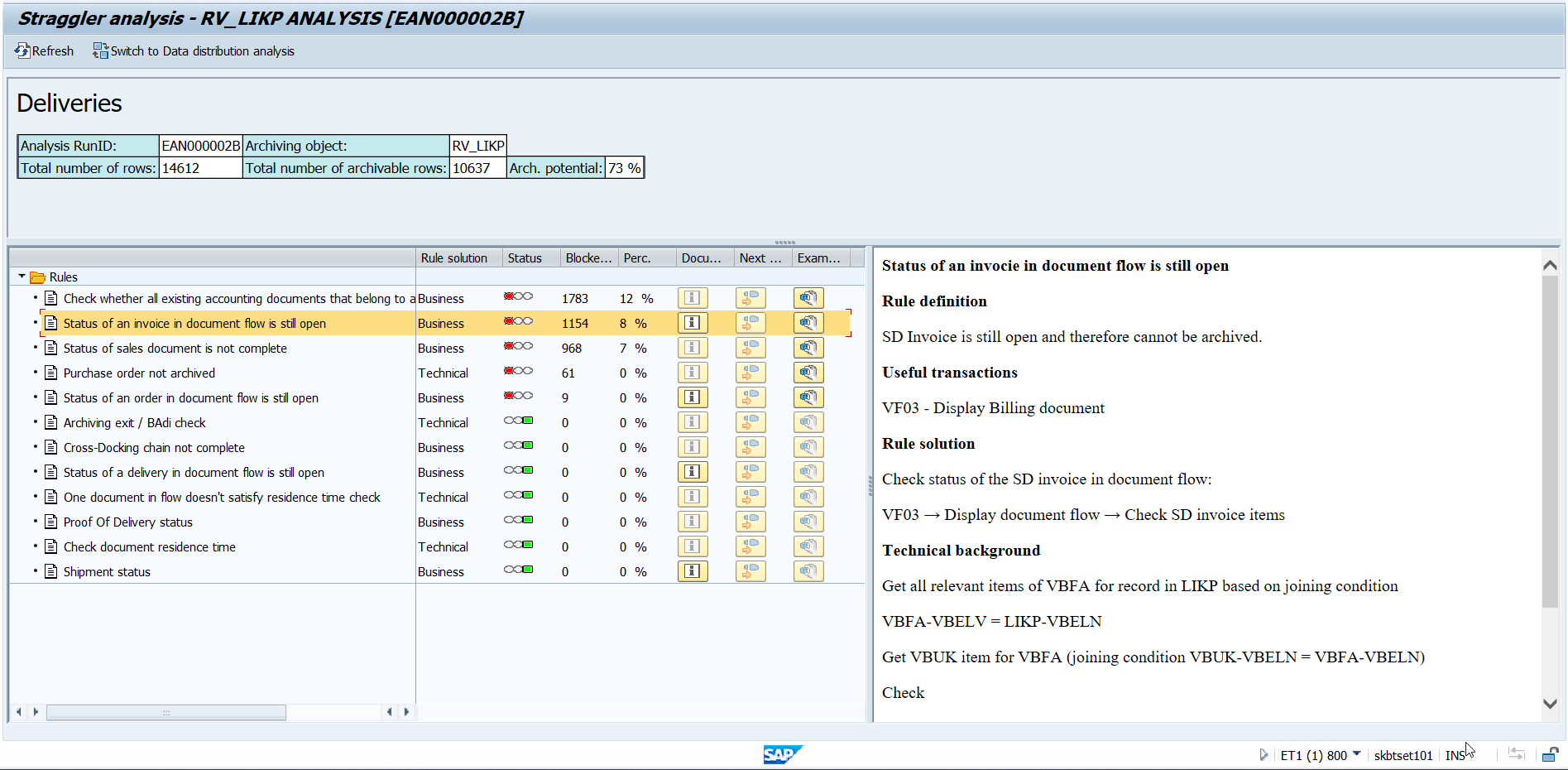Click Next step icon for accounting documents rule
The height and width of the screenshot is (770, 1568).
750,298
